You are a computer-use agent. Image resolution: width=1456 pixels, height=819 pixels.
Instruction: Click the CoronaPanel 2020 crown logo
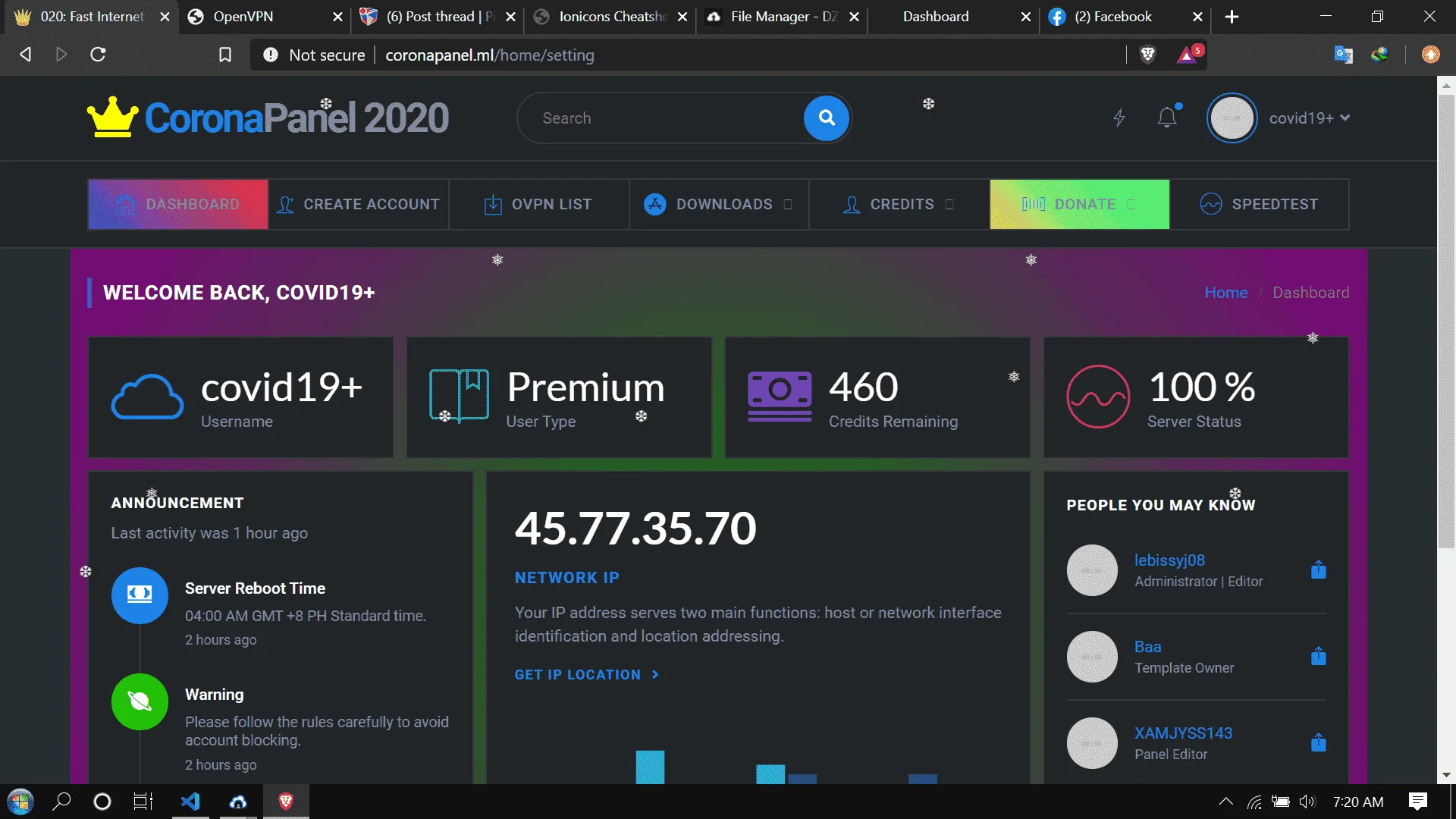[268, 118]
